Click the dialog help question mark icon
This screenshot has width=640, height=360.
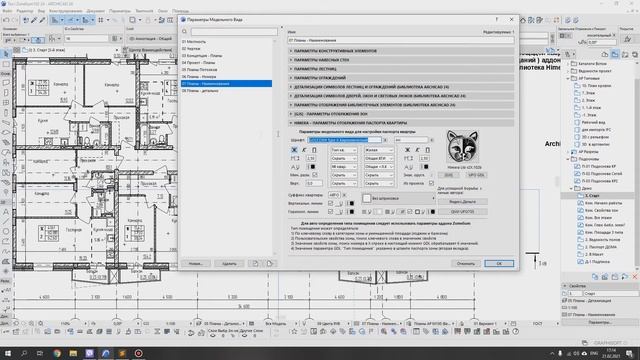pyautogui.click(x=497, y=19)
